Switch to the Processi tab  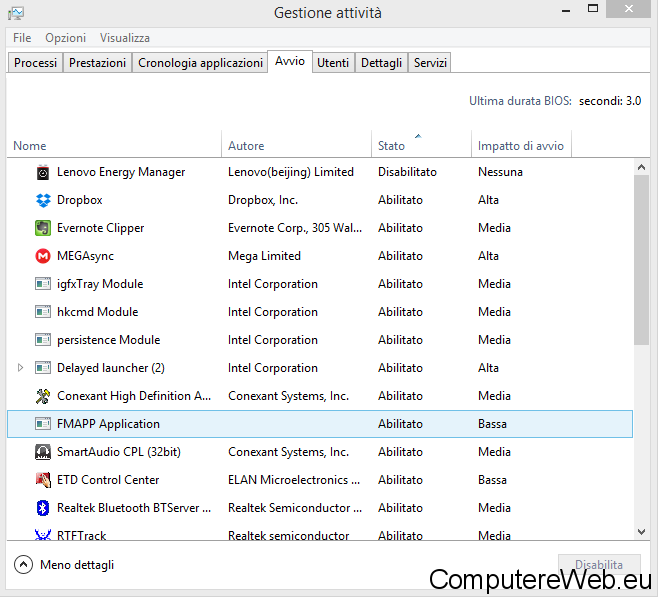pyautogui.click(x=35, y=63)
